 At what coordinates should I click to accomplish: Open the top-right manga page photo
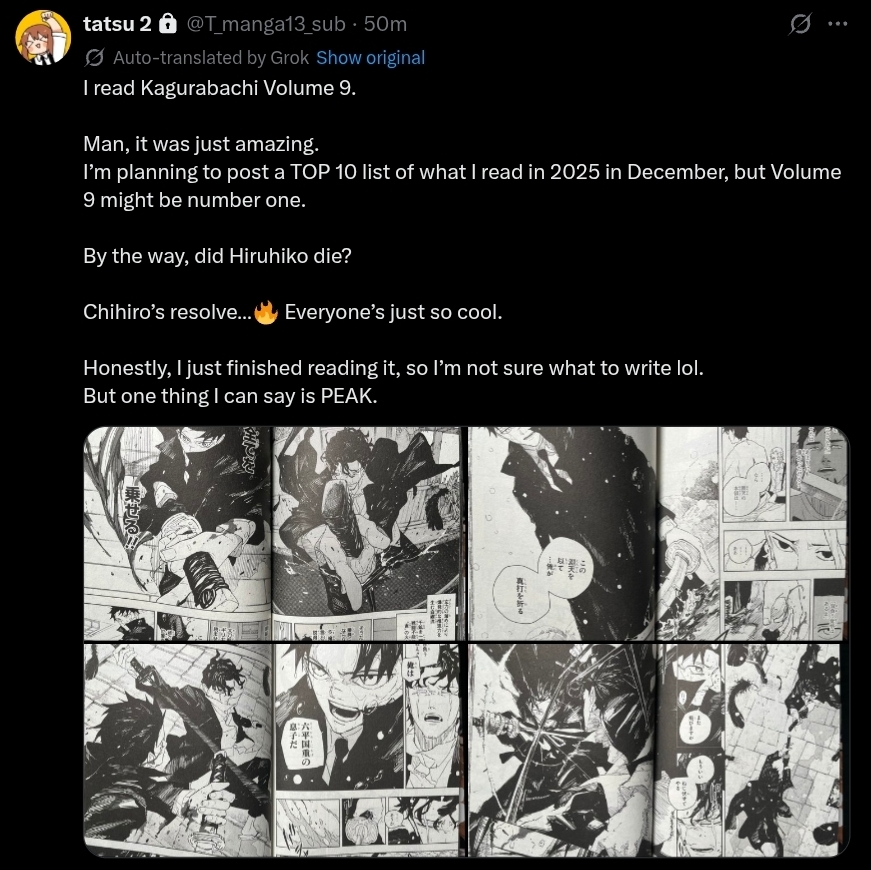coord(659,534)
